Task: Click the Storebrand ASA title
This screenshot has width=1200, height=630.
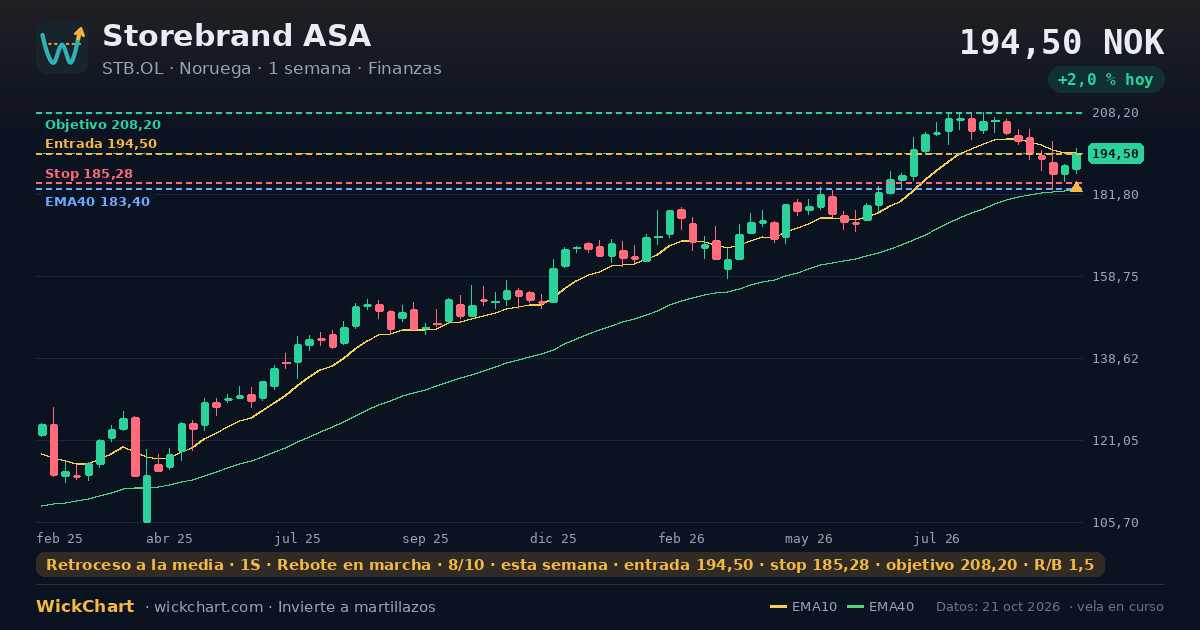Action: (236, 36)
